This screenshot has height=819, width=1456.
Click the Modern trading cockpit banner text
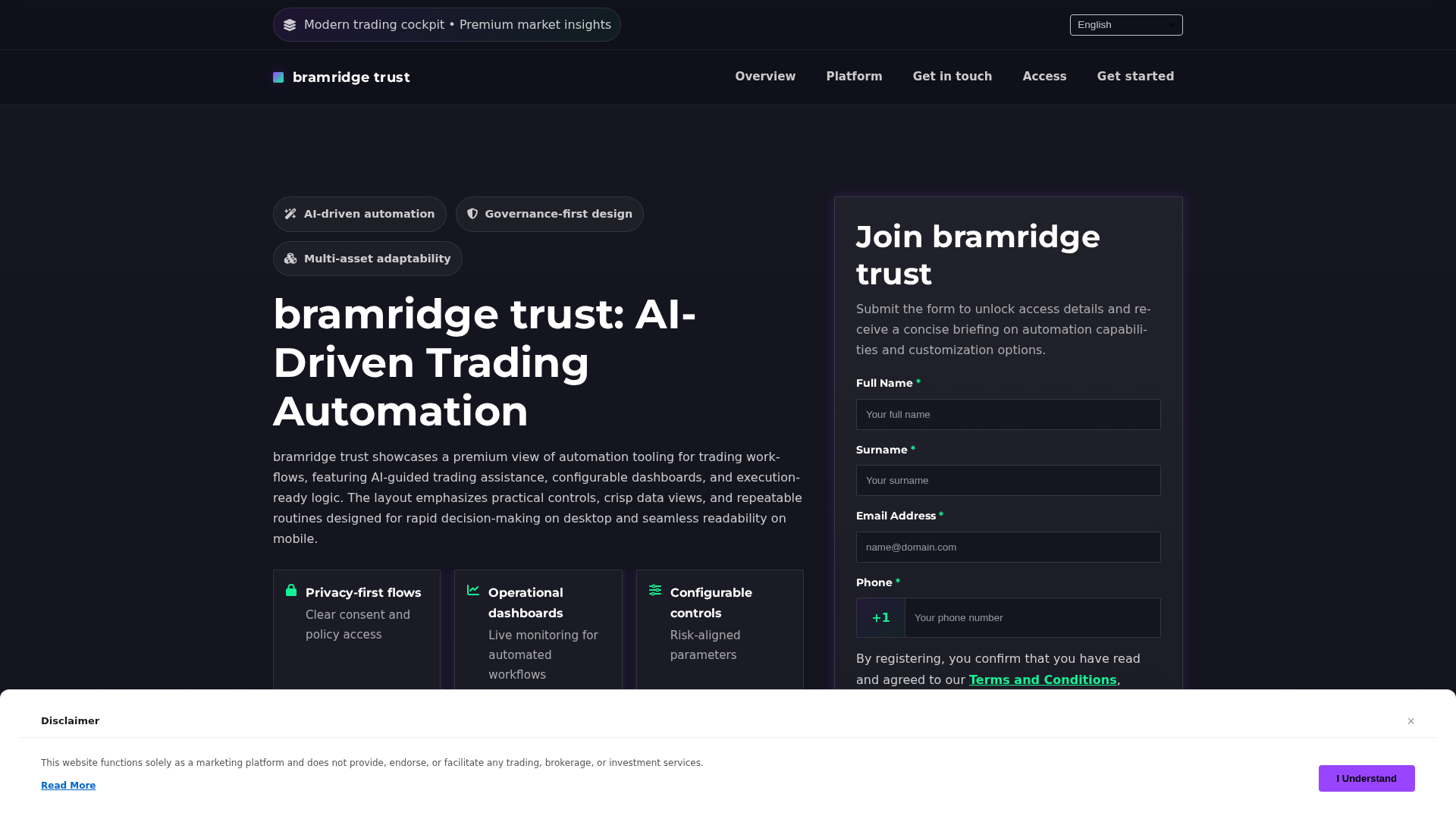457,25
